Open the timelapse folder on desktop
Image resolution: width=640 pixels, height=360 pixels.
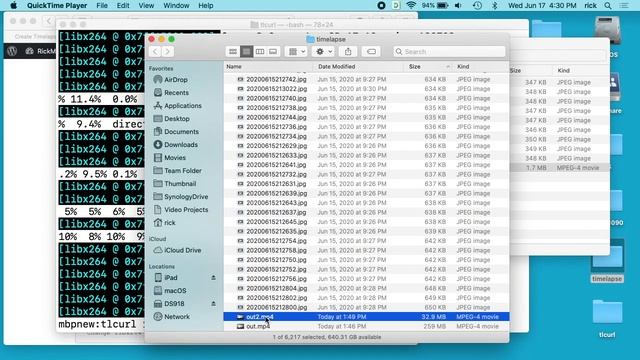click(x=607, y=262)
